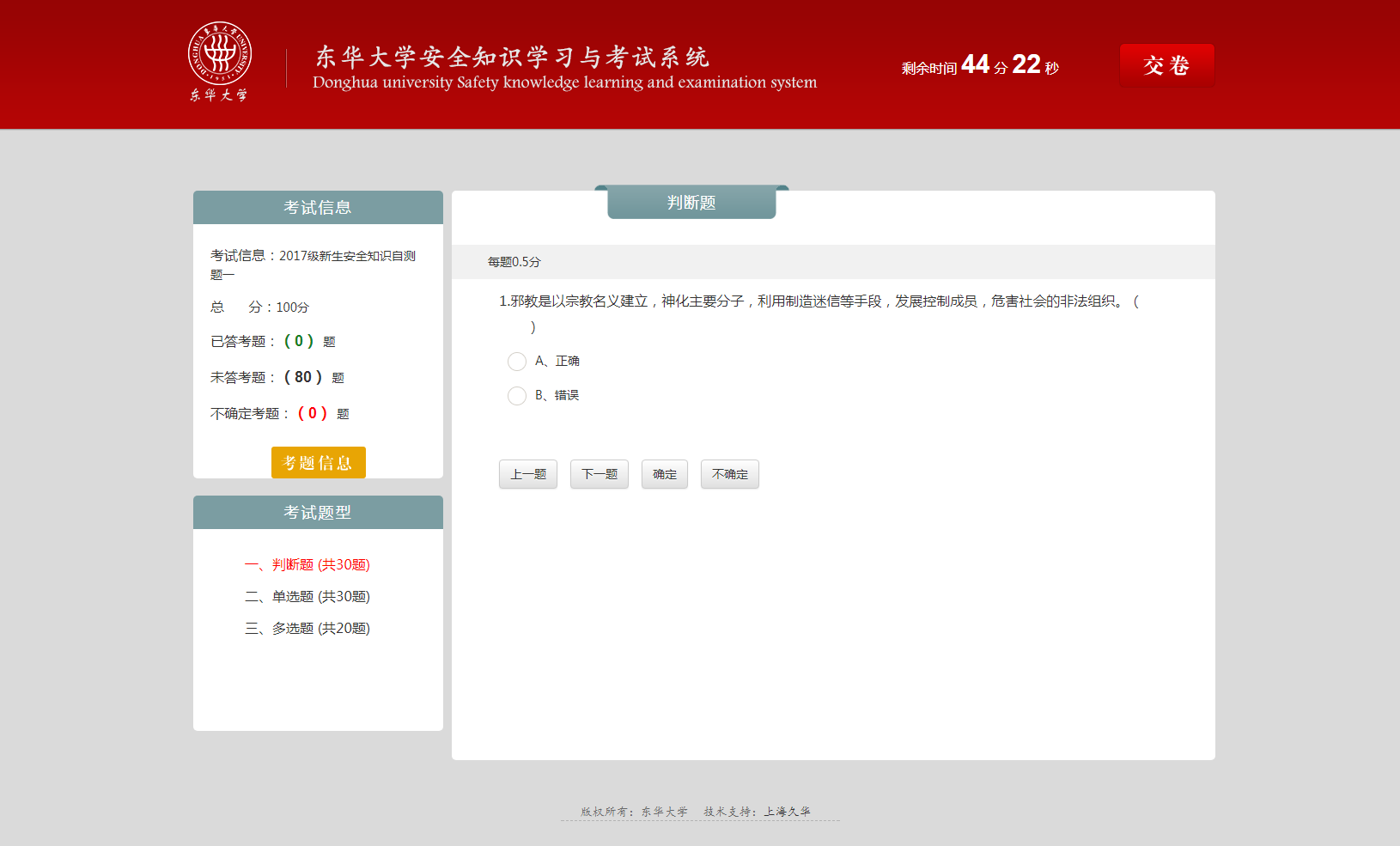Click the remaining time countdown display
1400x846 pixels.
pos(980,65)
